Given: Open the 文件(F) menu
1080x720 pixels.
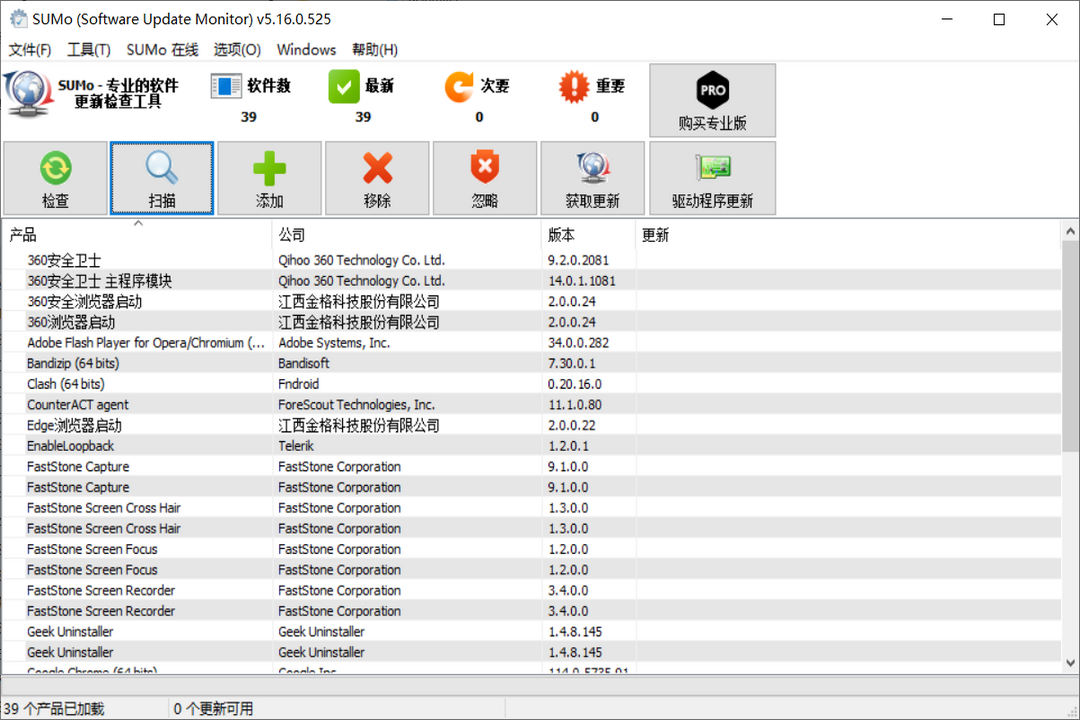Looking at the screenshot, I should tap(30, 50).
